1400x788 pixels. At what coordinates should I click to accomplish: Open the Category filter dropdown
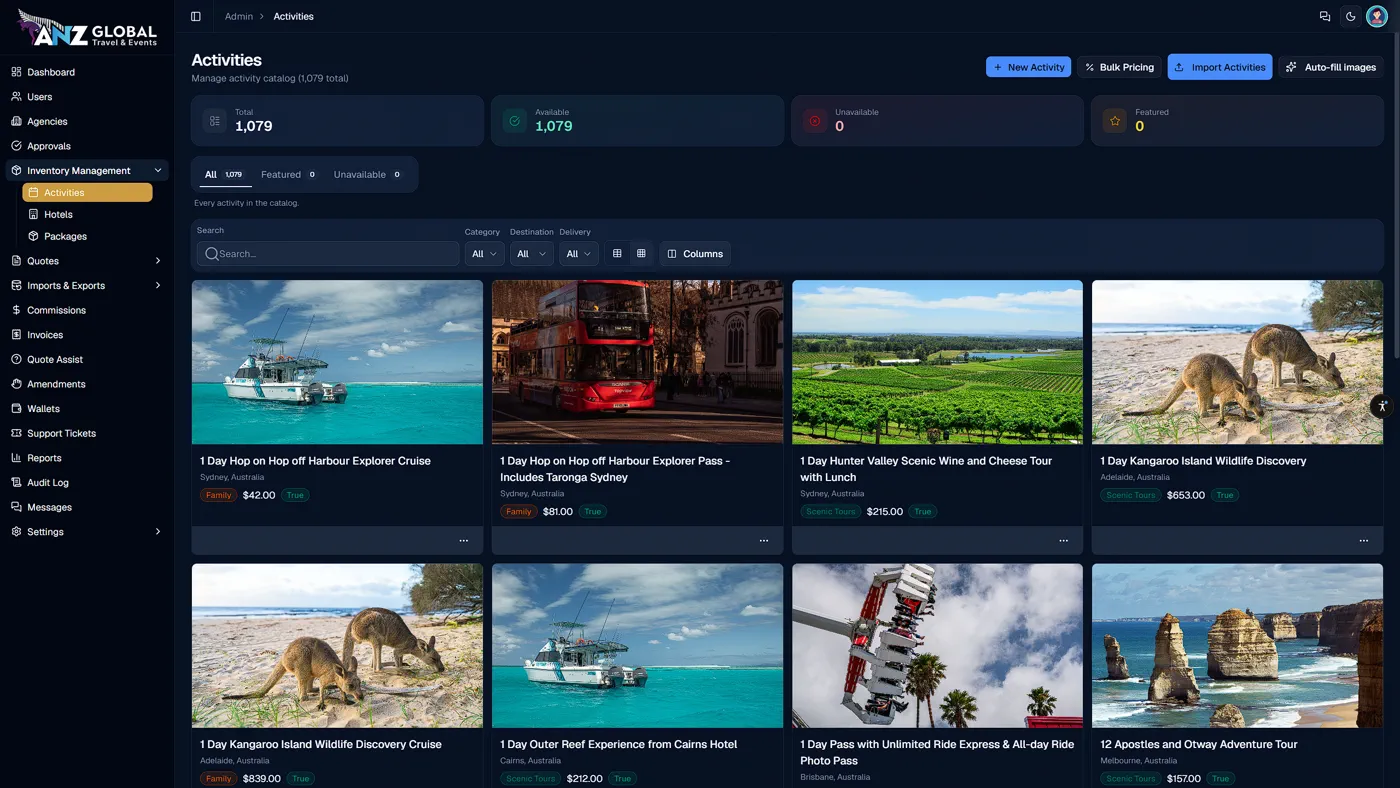484,254
